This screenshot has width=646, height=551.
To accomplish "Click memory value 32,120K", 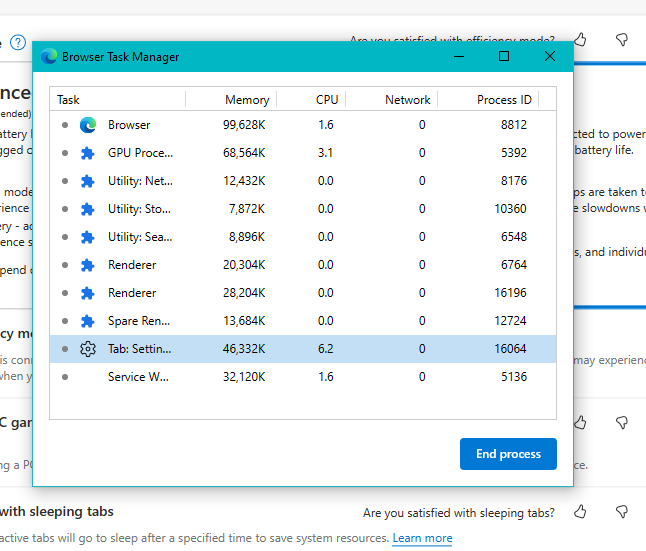I will click(x=244, y=377).
